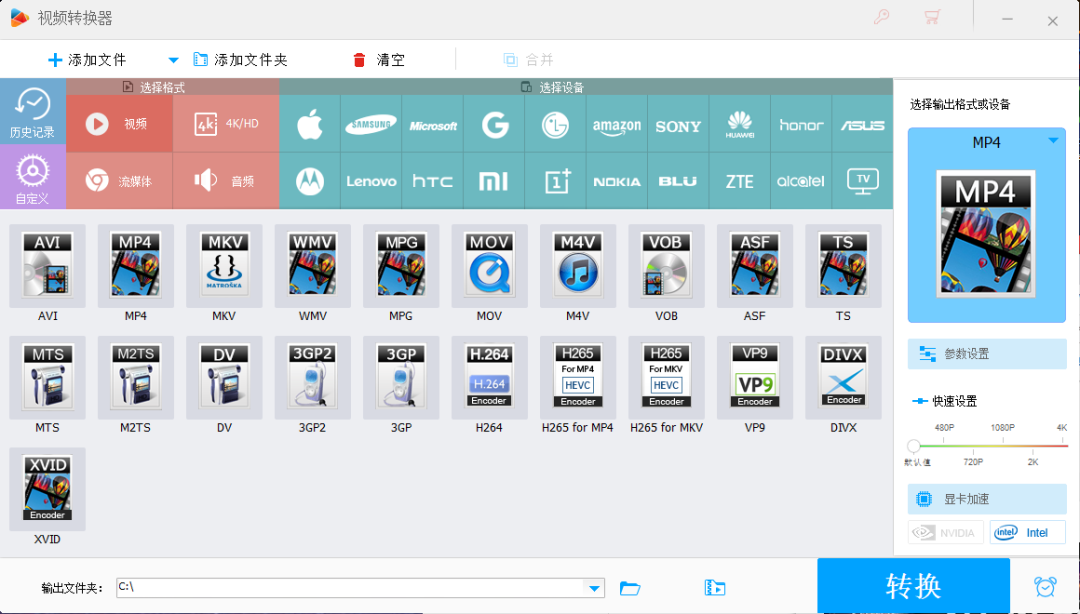Image resolution: width=1080 pixels, height=614 pixels.
Task: Toggle the 显卡加速 GPU acceleration option
Action: pos(987,499)
